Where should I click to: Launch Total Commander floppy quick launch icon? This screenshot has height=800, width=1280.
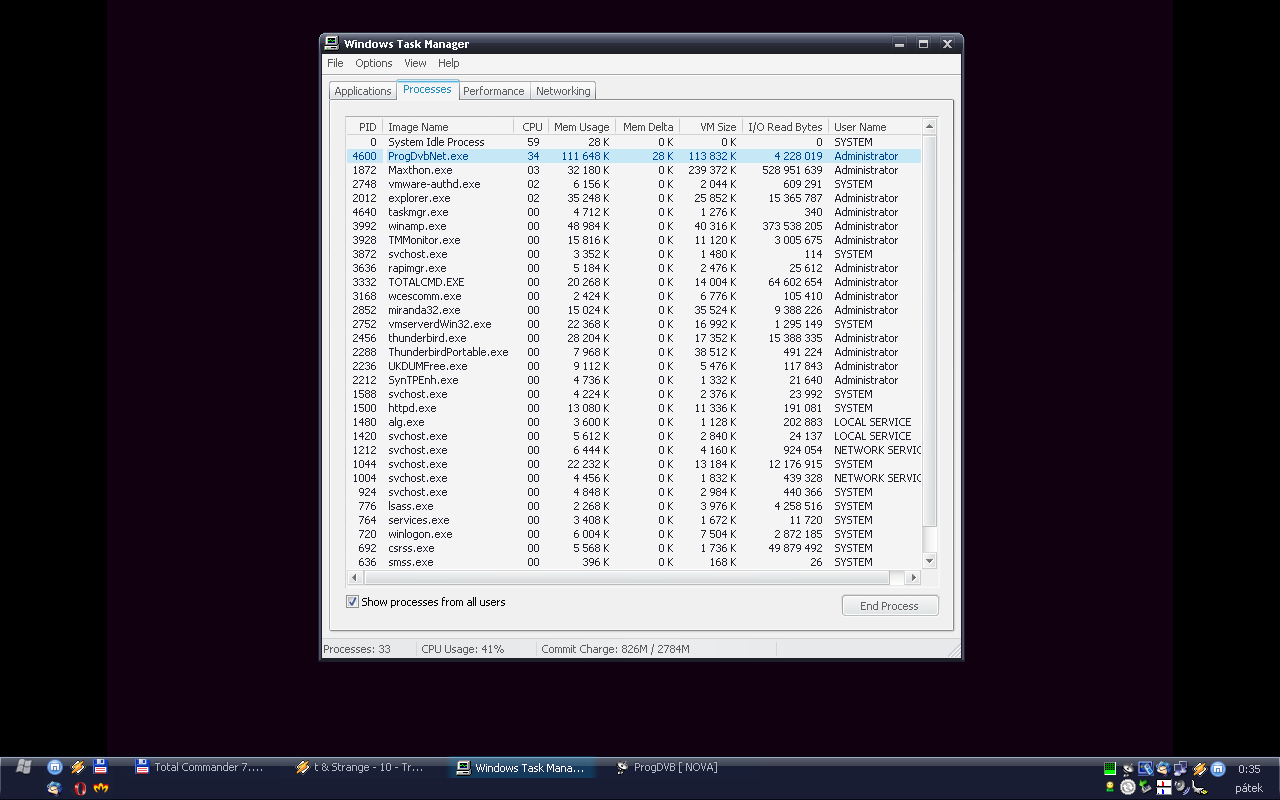pos(100,767)
